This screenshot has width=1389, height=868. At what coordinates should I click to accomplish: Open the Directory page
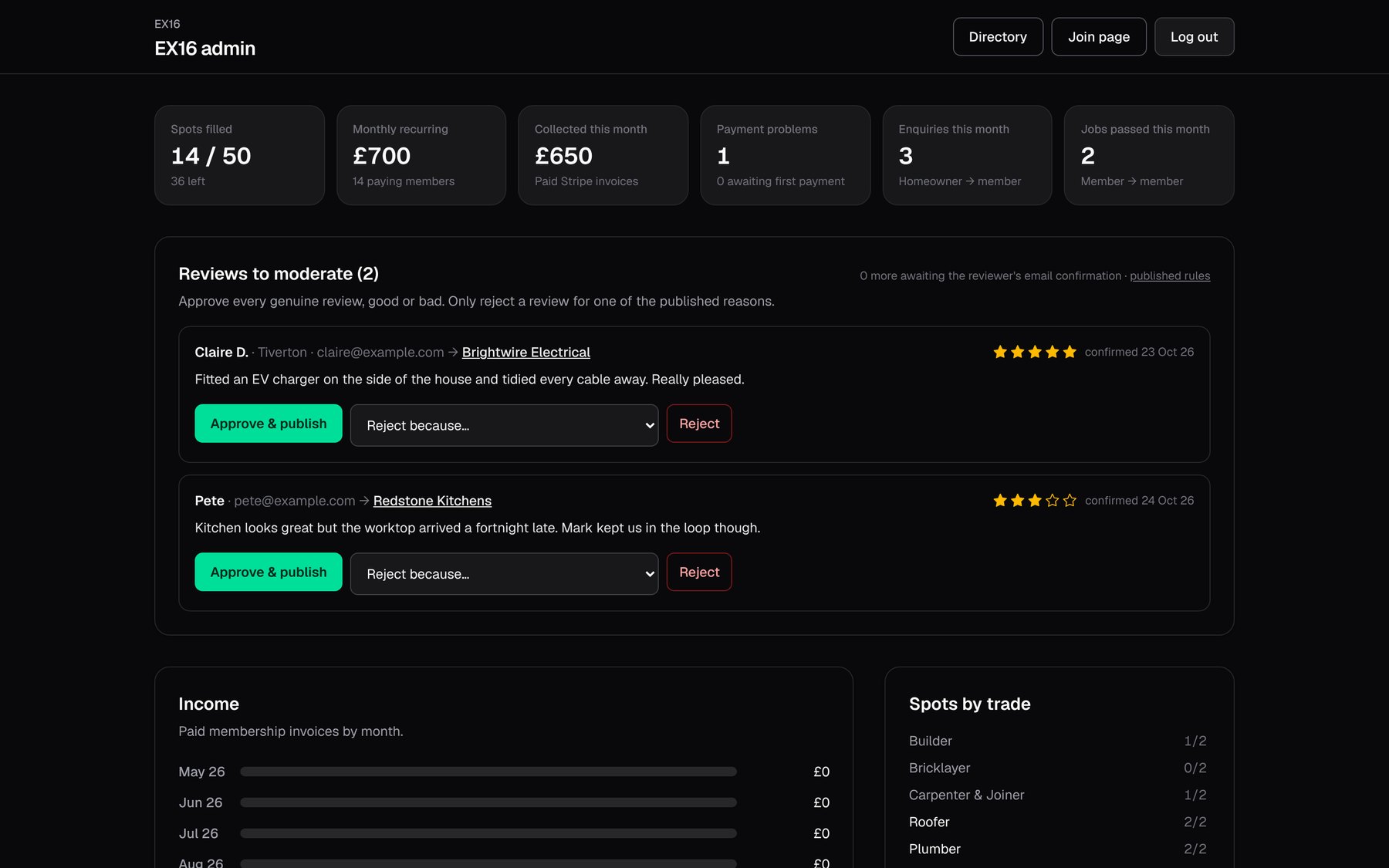click(998, 37)
